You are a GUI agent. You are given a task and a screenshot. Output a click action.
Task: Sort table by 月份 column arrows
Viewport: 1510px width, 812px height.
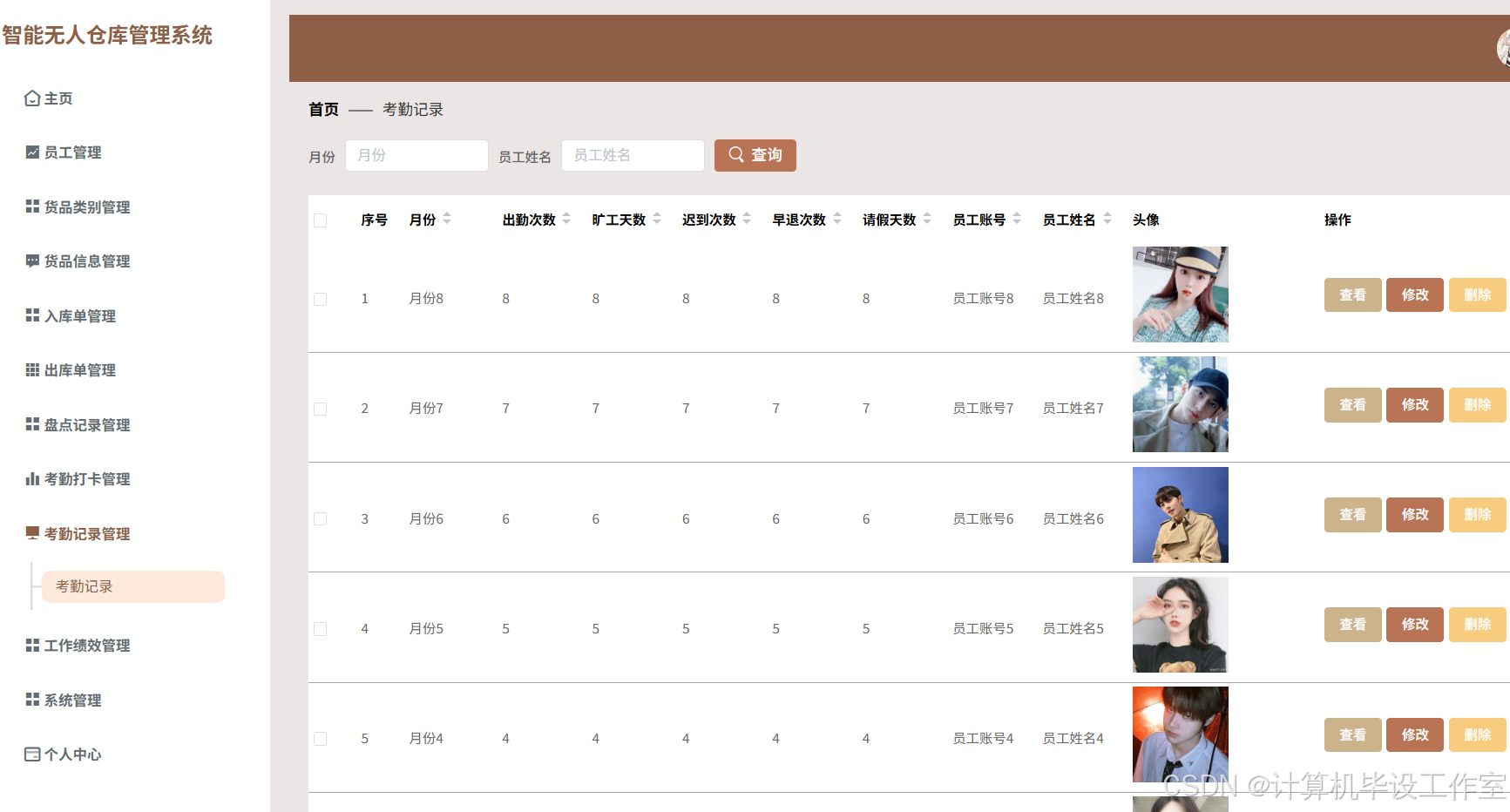447,219
